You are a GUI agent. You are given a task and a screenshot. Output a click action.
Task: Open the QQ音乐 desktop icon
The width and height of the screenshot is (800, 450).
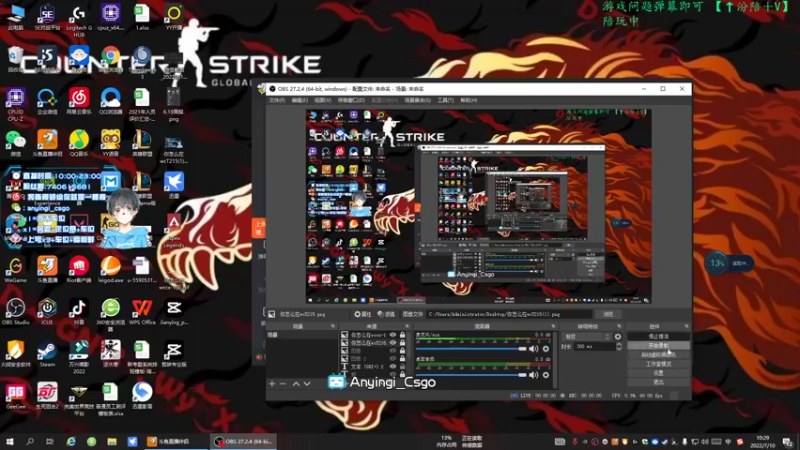[x=79, y=143]
